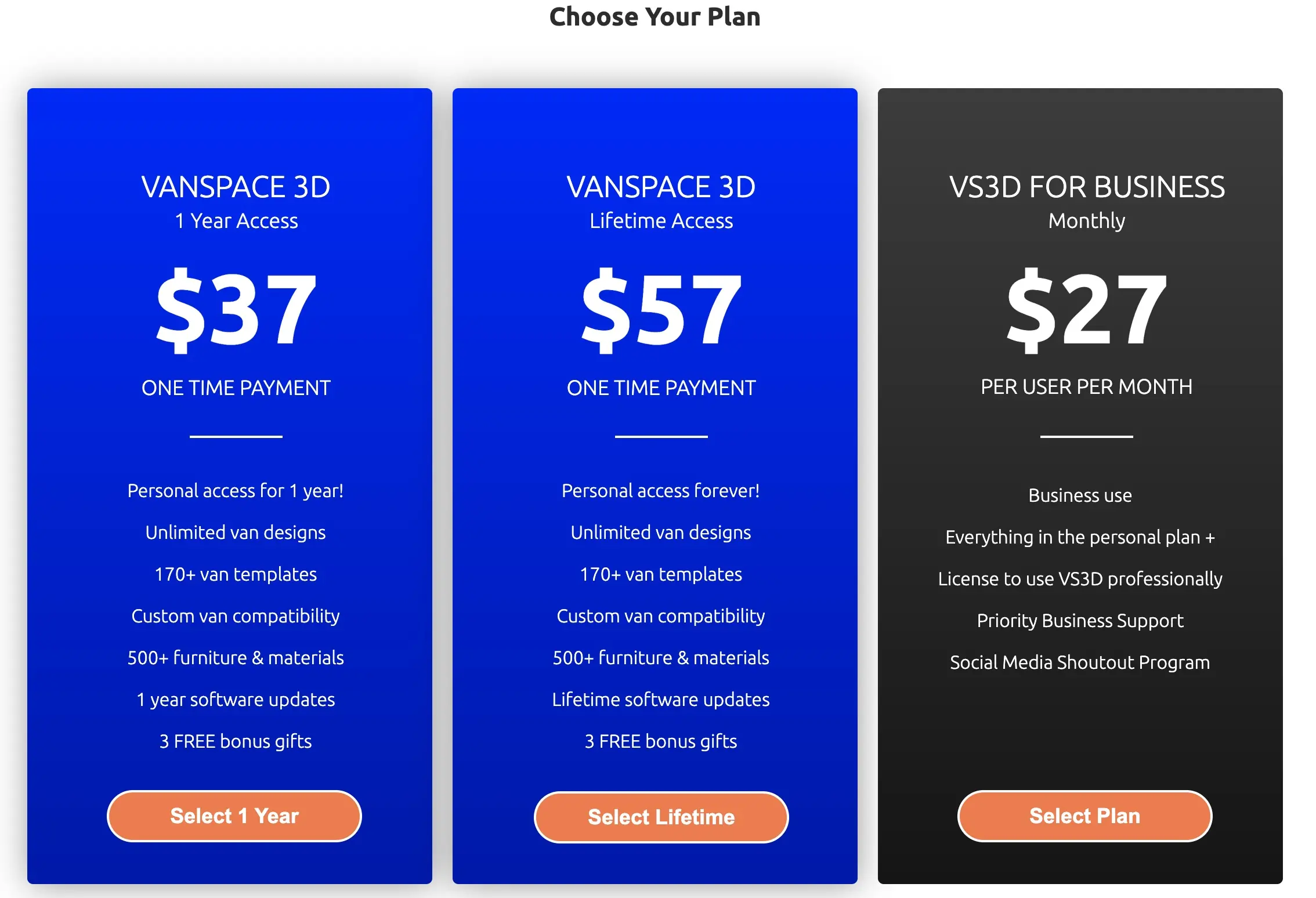The height and width of the screenshot is (898, 1316).
Task: Click the 170+ van templates line on 1 Year plan
Action: tap(236, 574)
